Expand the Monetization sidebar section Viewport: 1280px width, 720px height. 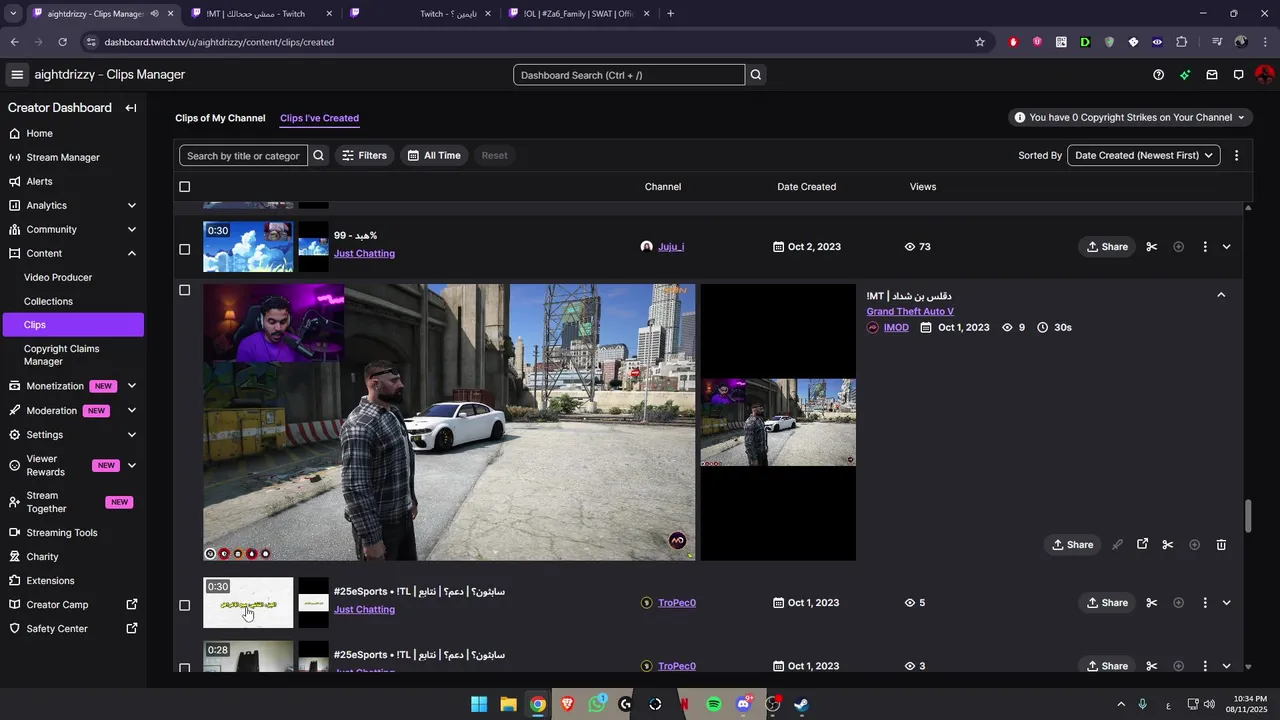132,386
